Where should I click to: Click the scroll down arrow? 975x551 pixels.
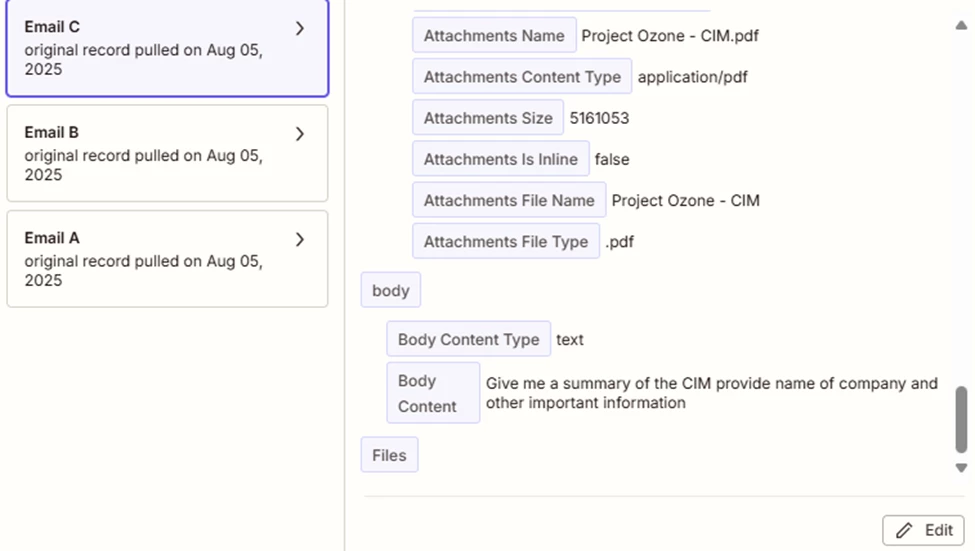pos(961,468)
